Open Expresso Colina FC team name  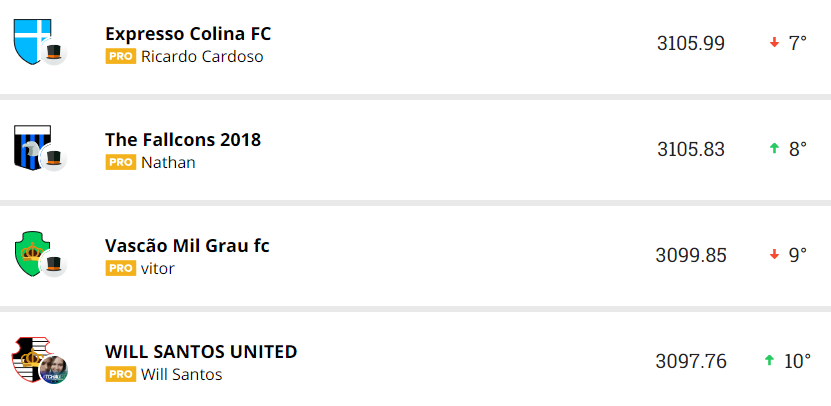point(188,34)
